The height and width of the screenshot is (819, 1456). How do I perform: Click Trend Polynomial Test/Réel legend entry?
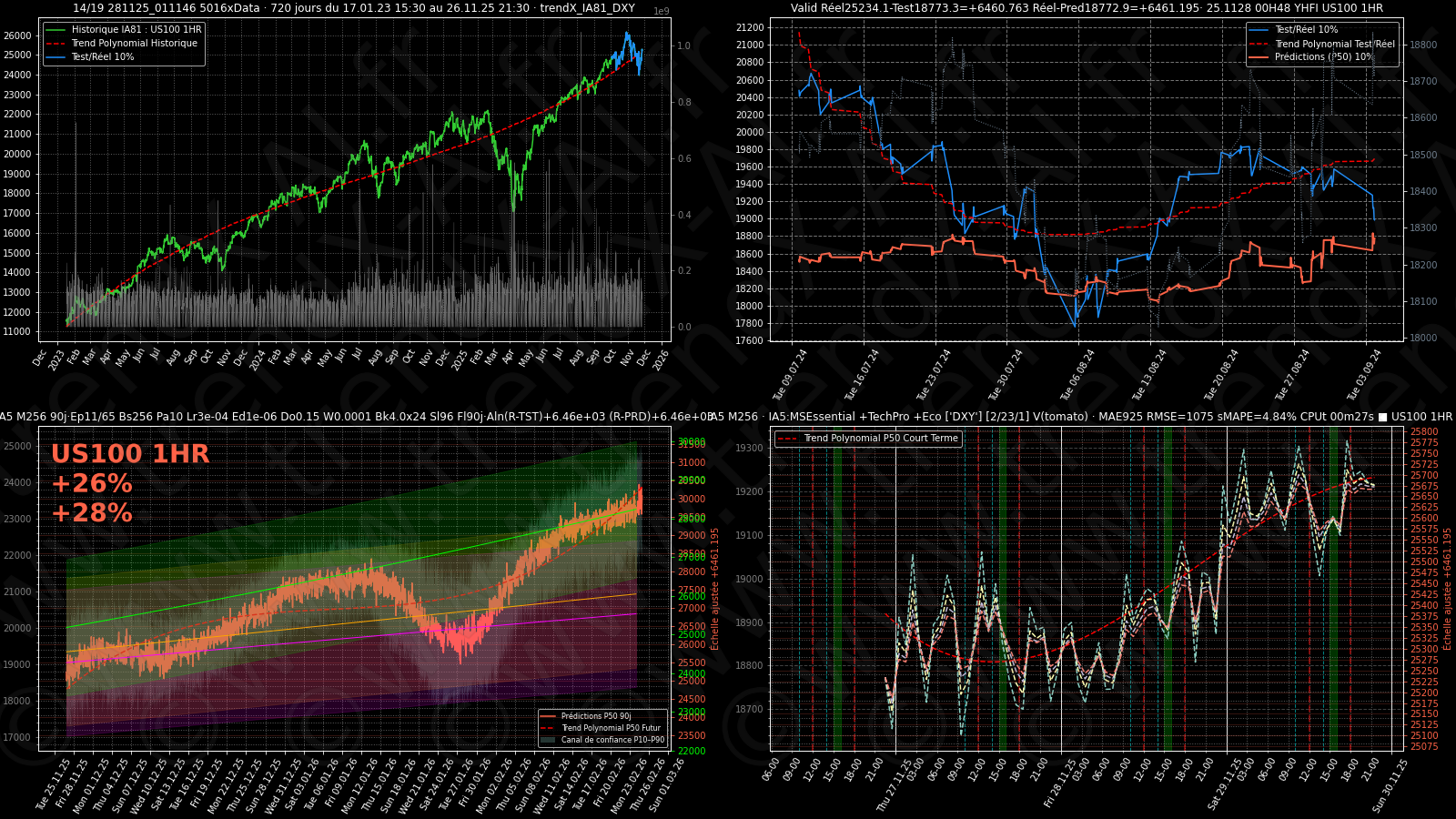pyautogui.click(x=1334, y=44)
